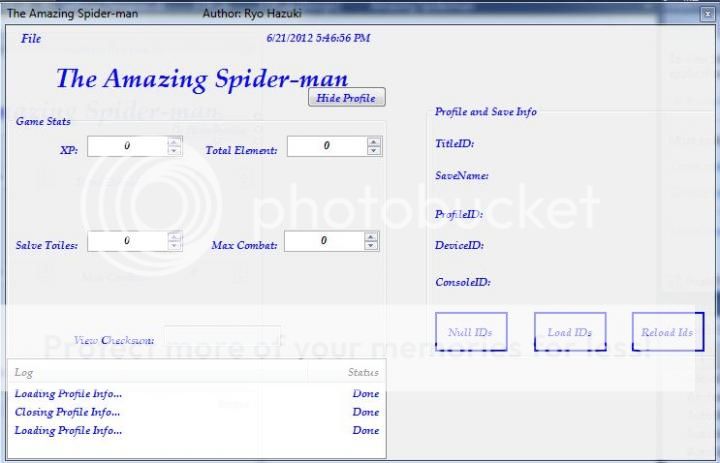Image resolution: width=720 pixels, height=463 pixels.
Task: Click the Hide Profile button
Action: (346, 98)
